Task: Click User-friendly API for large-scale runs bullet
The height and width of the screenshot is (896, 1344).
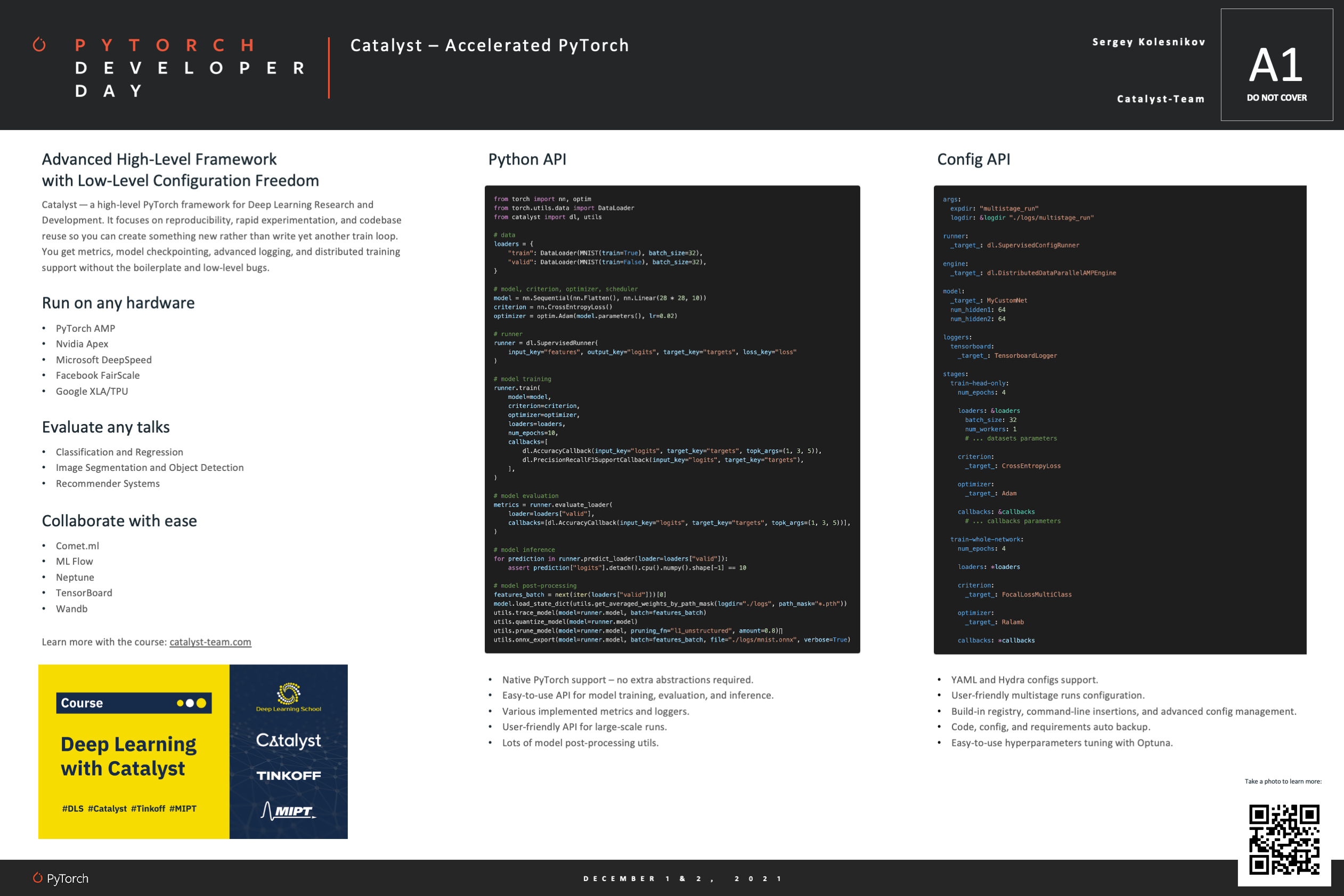Action: [x=584, y=727]
